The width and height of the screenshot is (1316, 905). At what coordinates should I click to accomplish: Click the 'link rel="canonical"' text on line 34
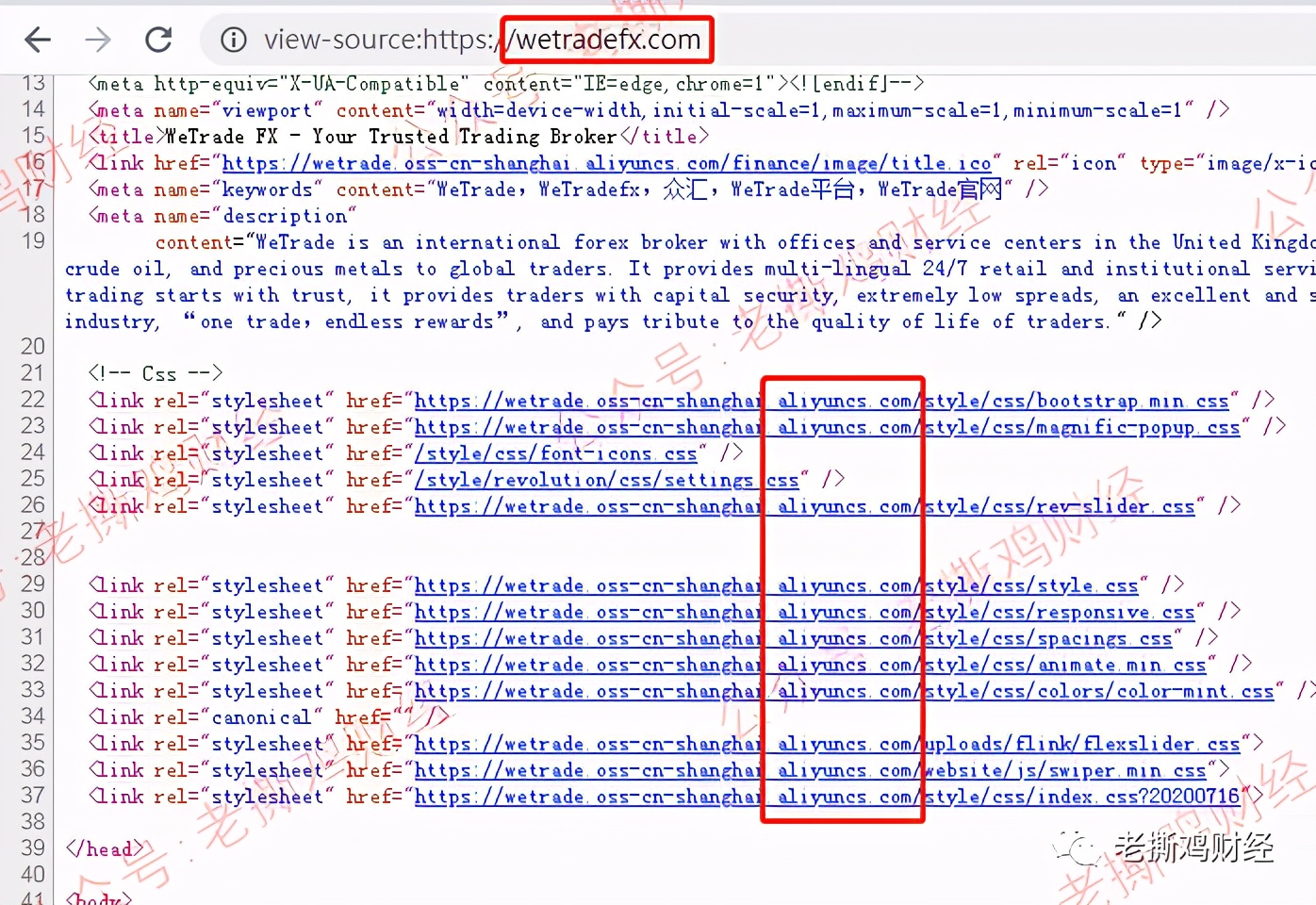[x=205, y=717]
